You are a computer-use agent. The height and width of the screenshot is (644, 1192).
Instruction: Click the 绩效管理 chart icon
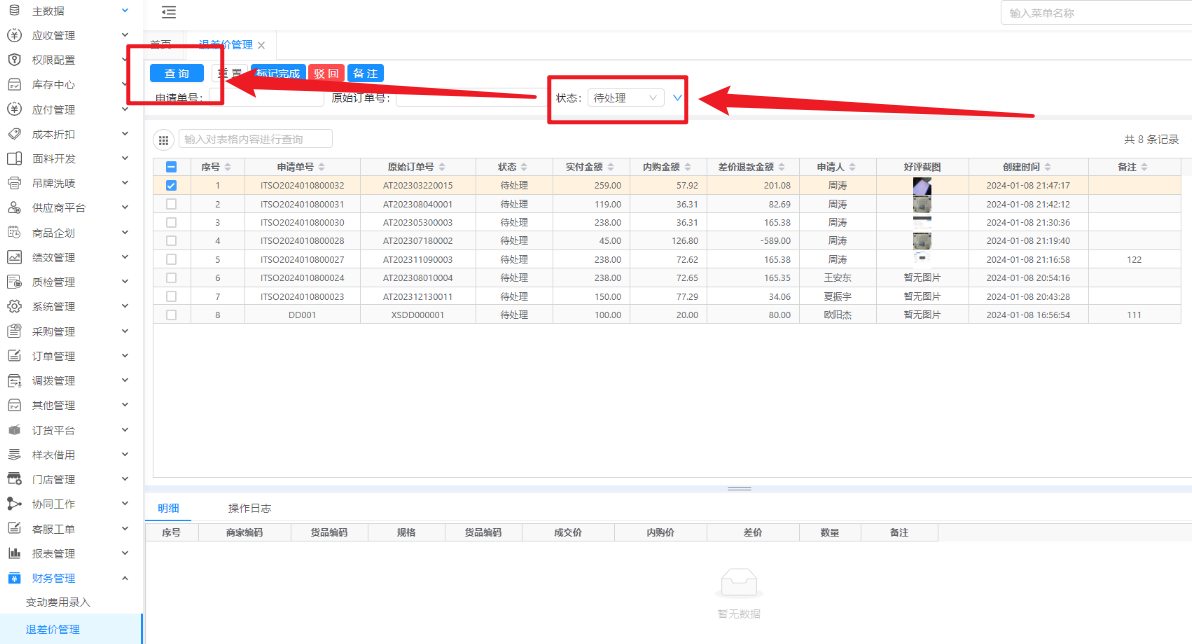point(14,257)
